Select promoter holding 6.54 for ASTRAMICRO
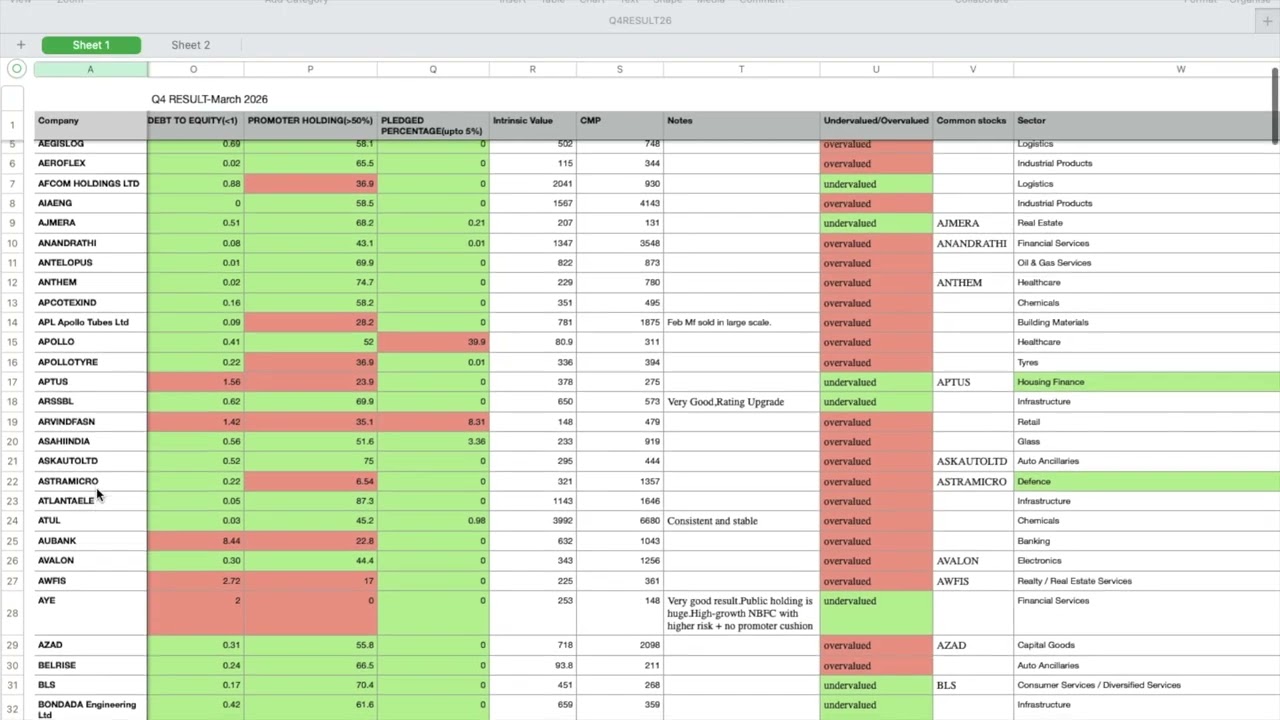 tap(310, 481)
